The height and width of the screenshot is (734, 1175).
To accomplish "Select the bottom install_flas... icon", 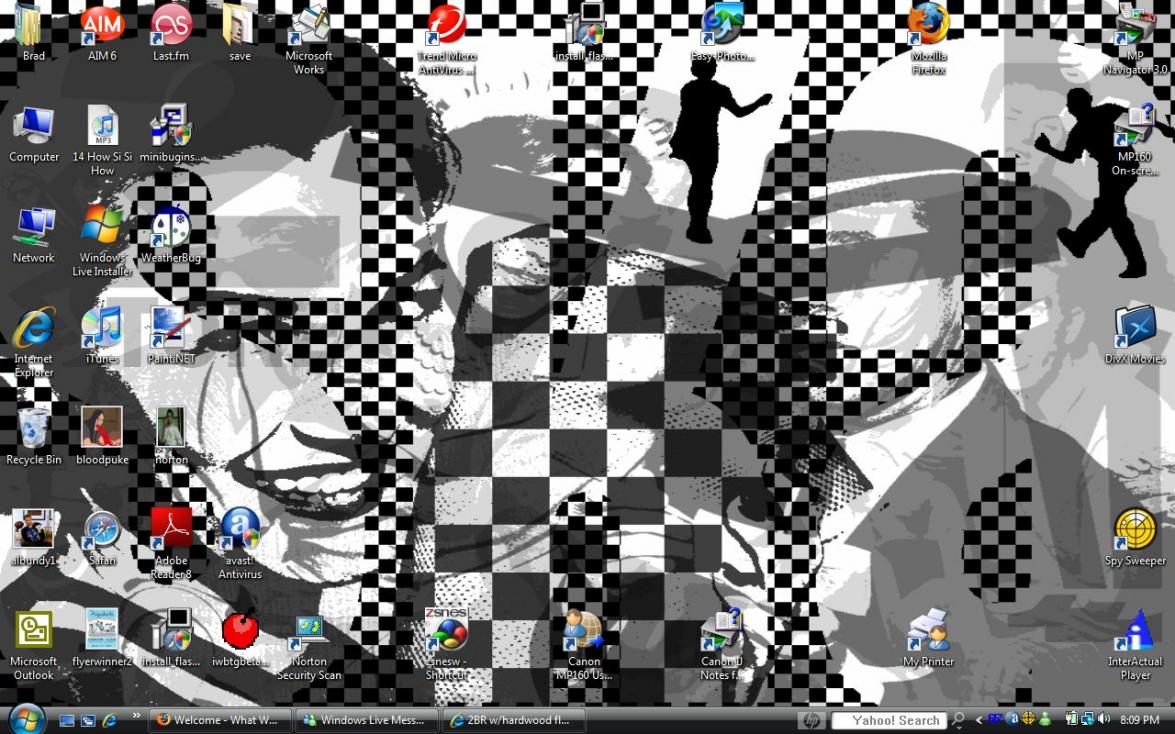I will (x=171, y=638).
